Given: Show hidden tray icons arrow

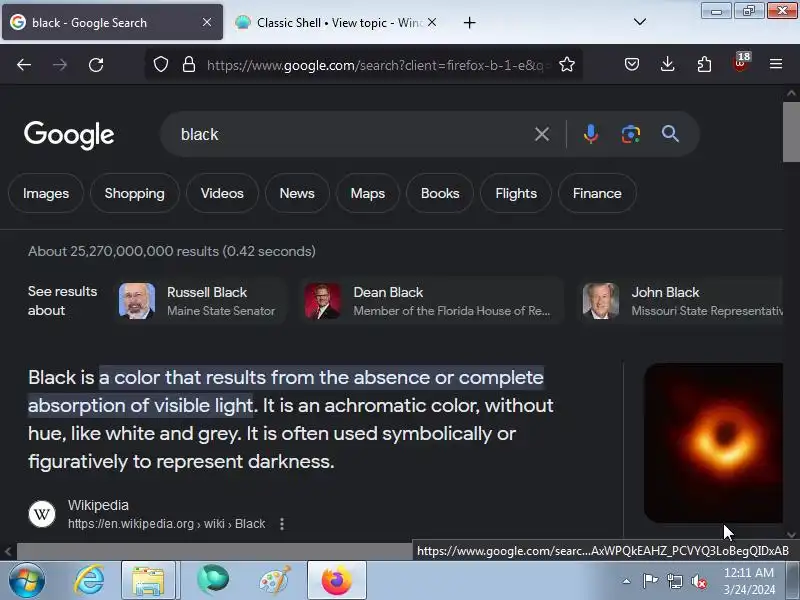Looking at the screenshot, I should coord(627,581).
